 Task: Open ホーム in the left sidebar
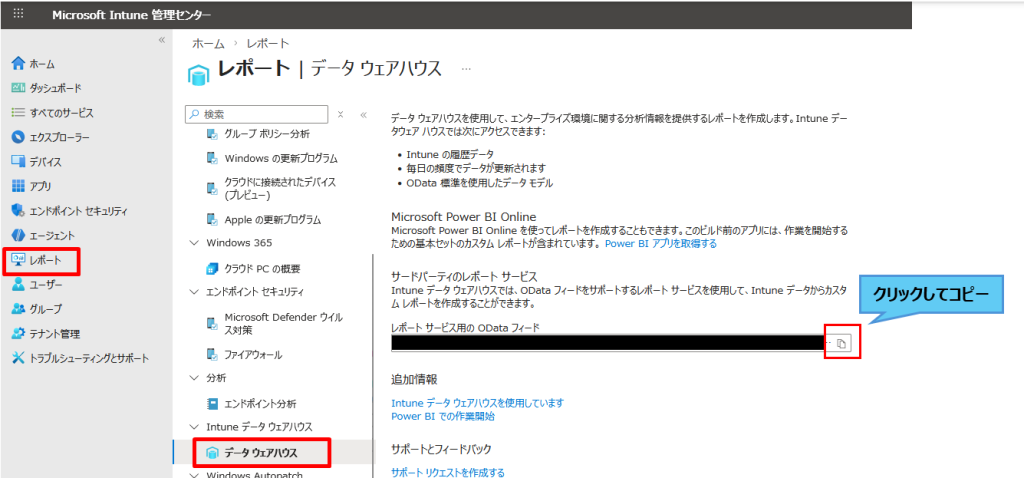42,64
